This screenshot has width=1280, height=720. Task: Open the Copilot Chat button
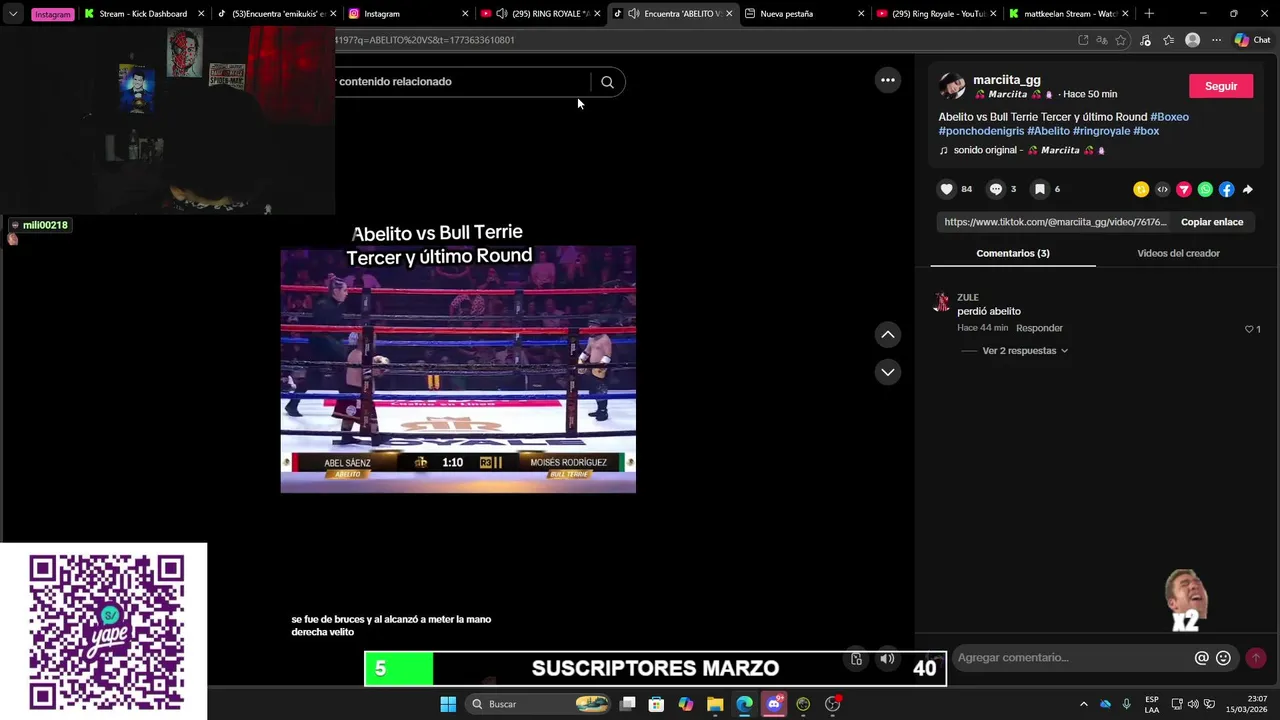pyautogui.click(x=1252, y=40)
